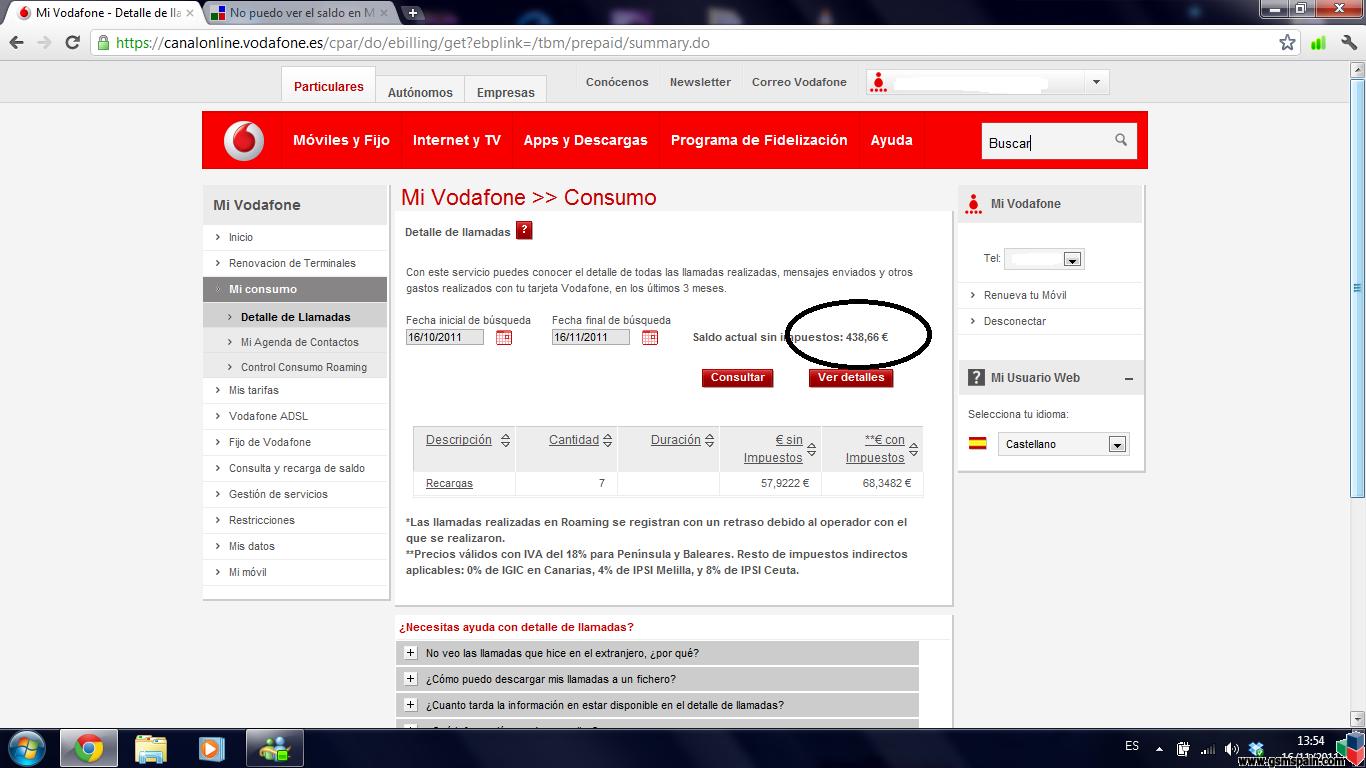Screen dimensions: 1366x768
Task: Click the Vodafone logo in red banner
Action: (x=244, y=141)
